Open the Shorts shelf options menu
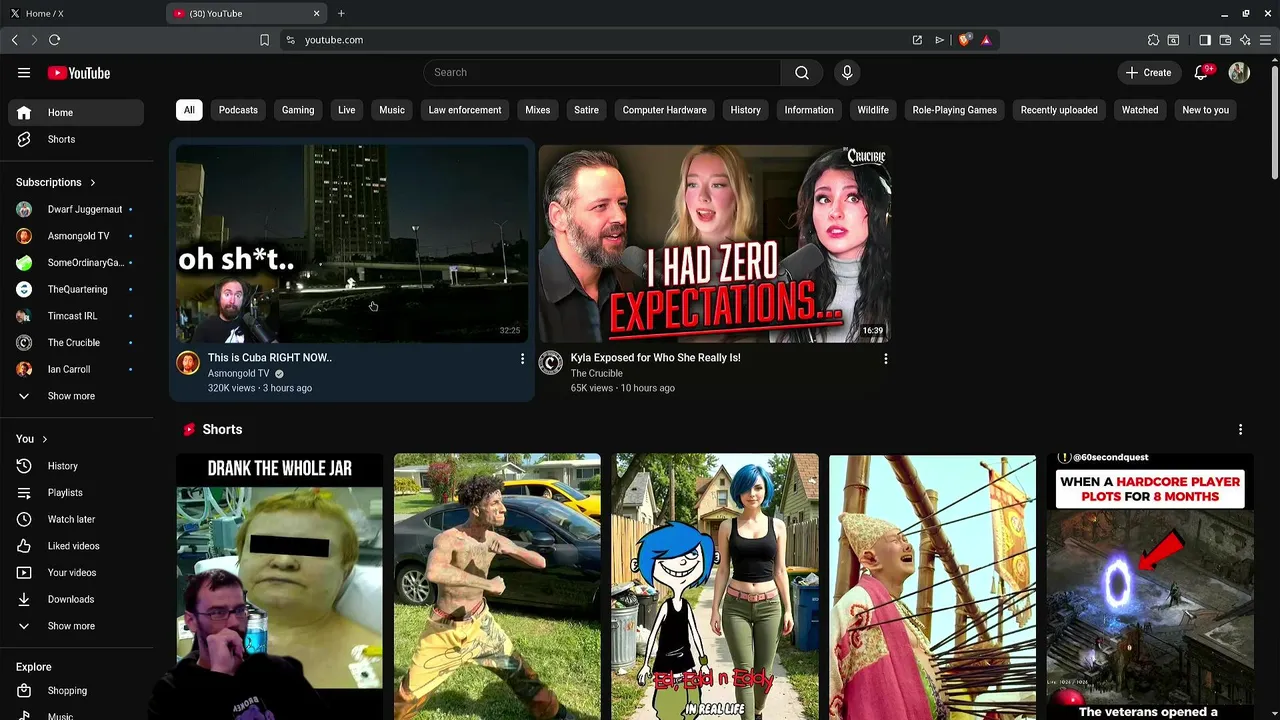The height and width of the screenshot is (720, 1280). point(1240,429)
